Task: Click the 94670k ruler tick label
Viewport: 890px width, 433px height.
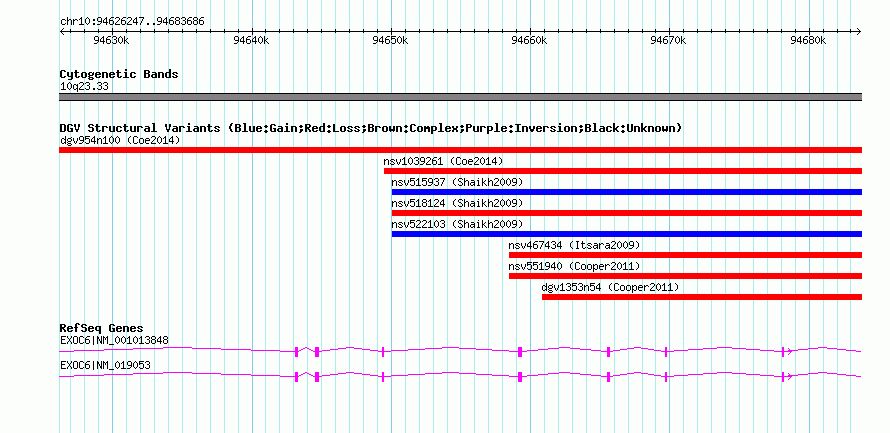Action: (x=669, y=40)
